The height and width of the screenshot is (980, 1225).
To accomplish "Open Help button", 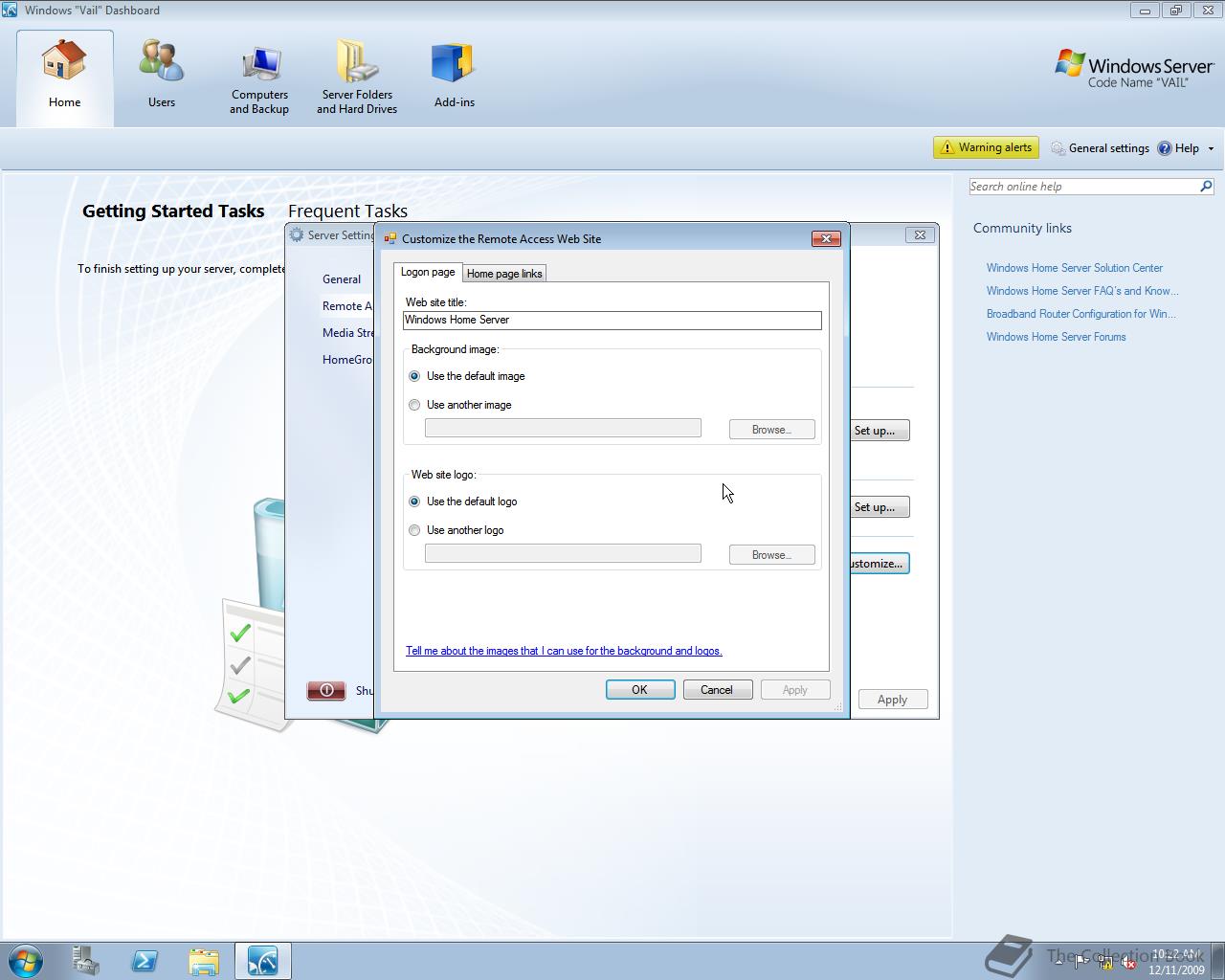I will click(1178, 148).
